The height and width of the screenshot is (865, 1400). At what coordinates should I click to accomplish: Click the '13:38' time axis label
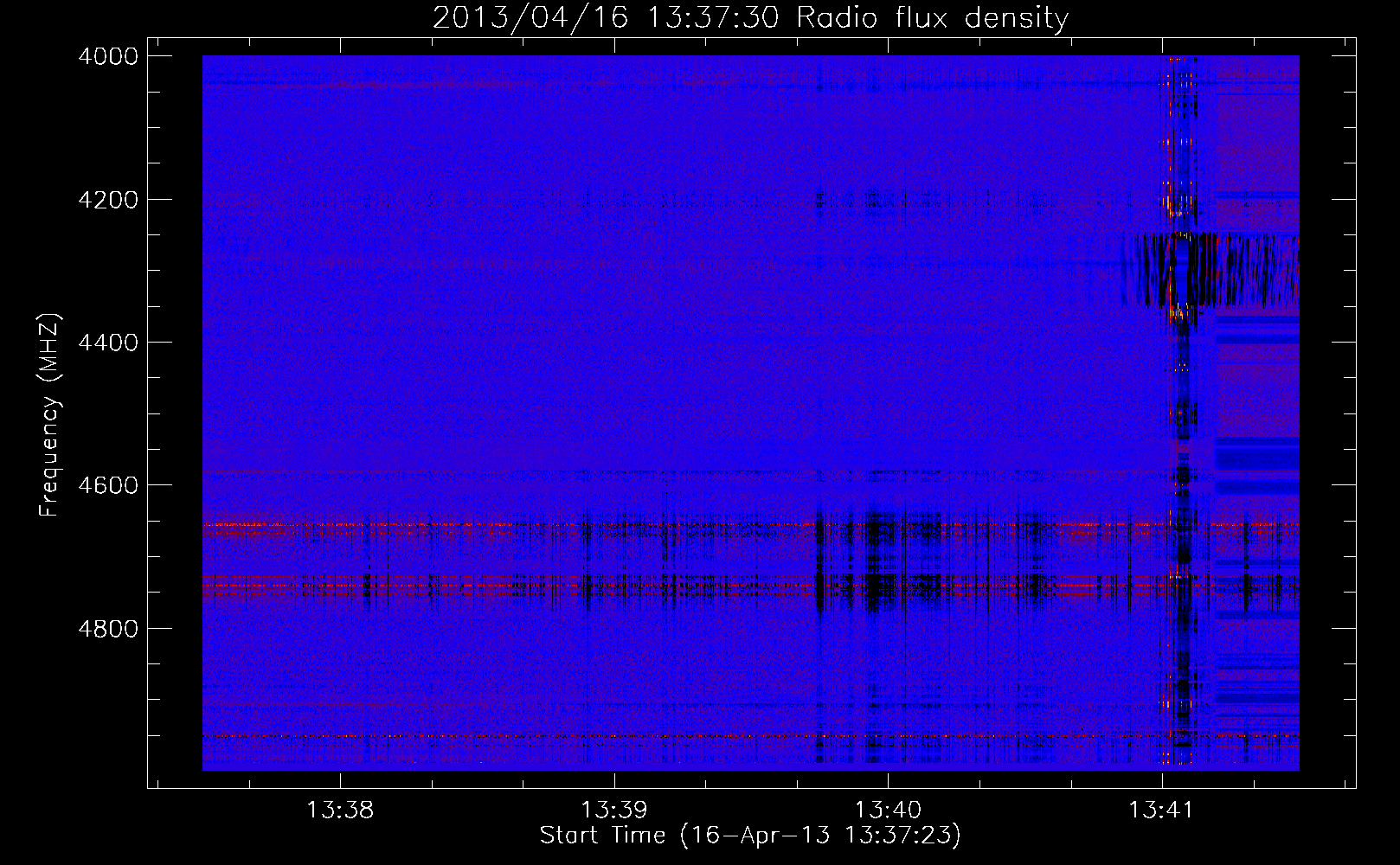[x=340, y=811]
